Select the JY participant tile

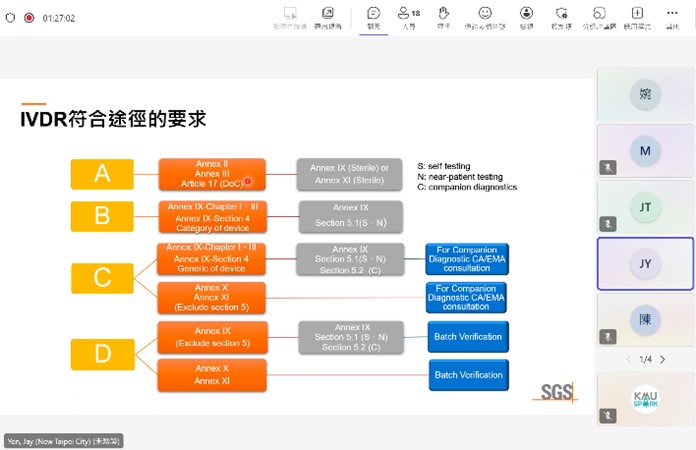click(x=645, y=263)
